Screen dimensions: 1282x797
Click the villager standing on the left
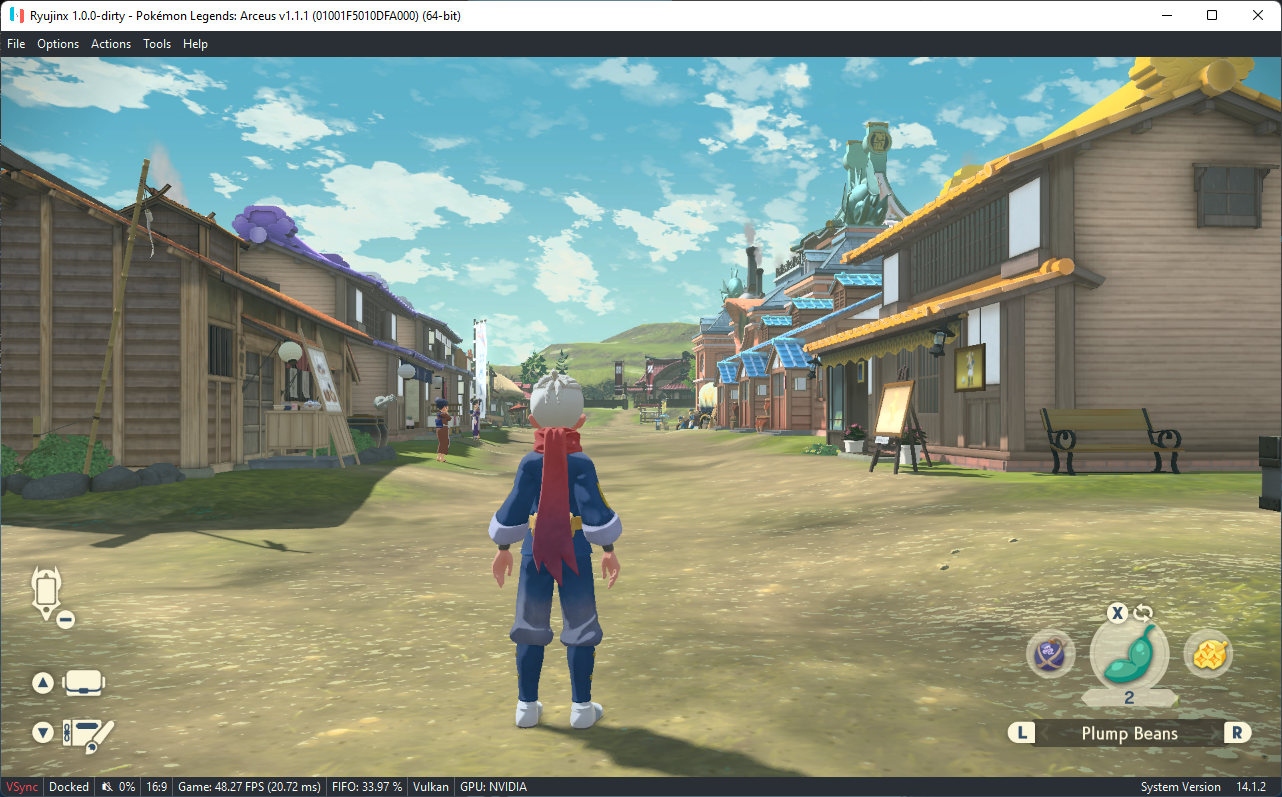[x=442, y=429]
